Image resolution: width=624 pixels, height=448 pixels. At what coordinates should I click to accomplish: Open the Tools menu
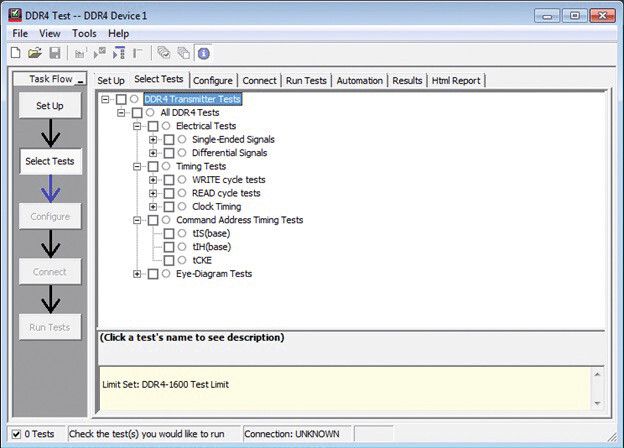84,33
